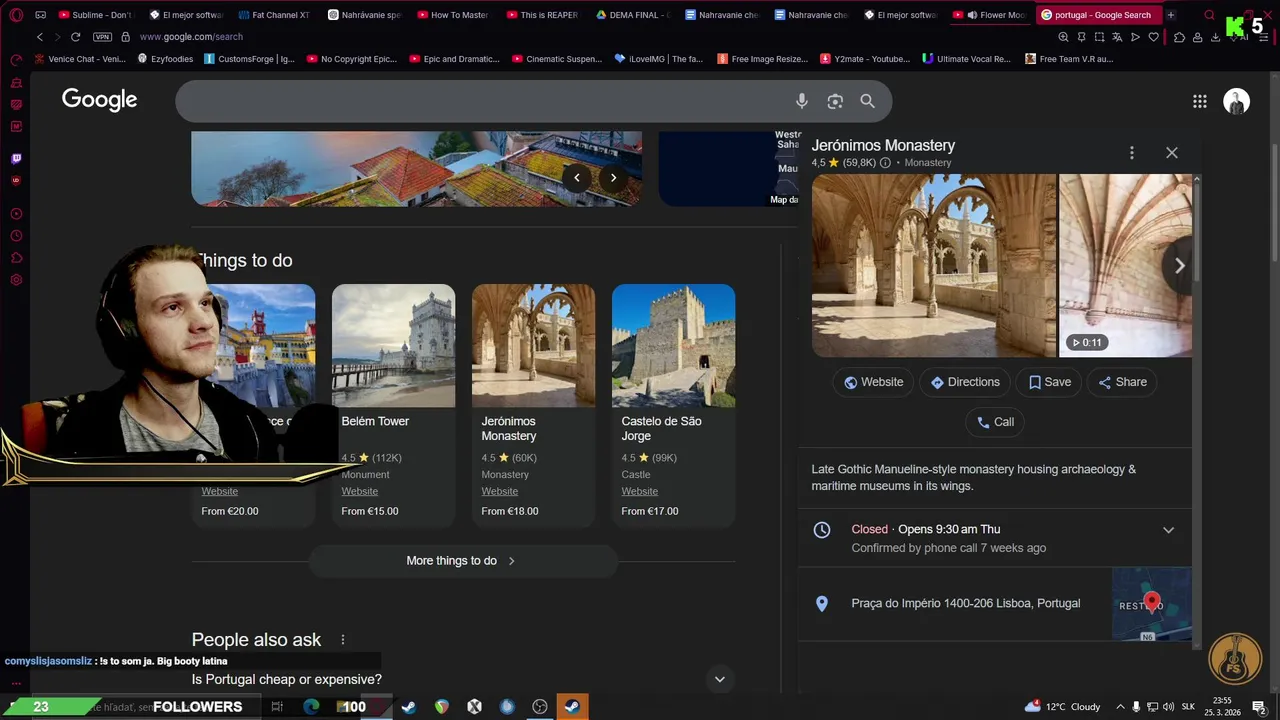The width and height of the screenshot is (1280, 720).
Task: Open Microsoft Edge from taskbar
Action: (x=311, y=707)
